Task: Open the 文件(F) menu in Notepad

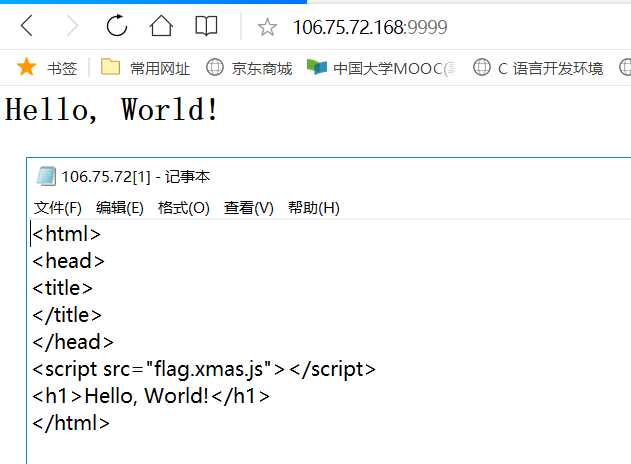Action: pos(58,208)
